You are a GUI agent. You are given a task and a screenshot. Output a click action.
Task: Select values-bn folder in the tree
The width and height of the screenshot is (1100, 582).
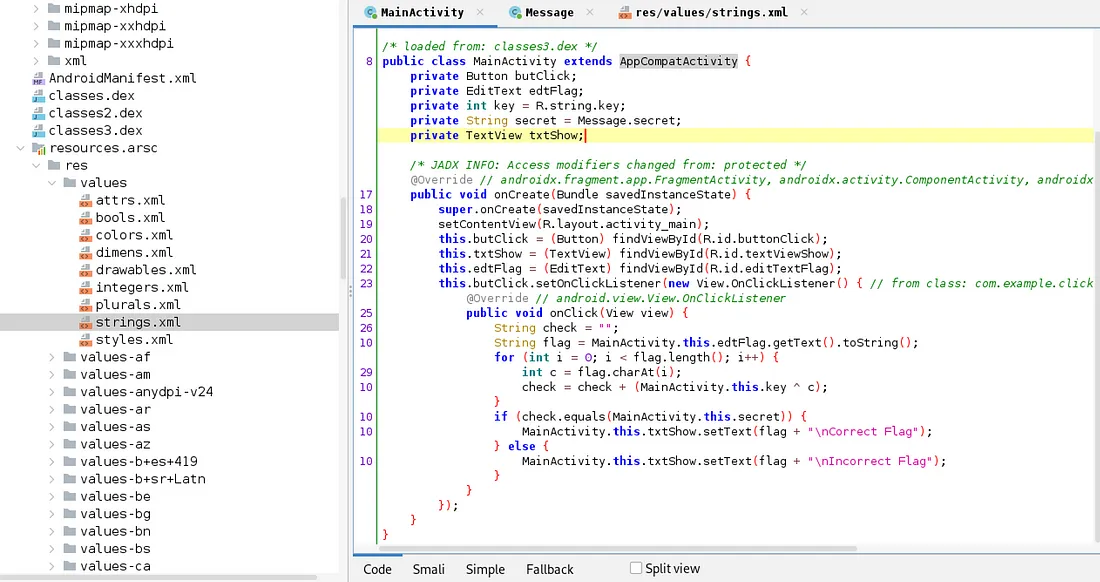coord(115,532)
